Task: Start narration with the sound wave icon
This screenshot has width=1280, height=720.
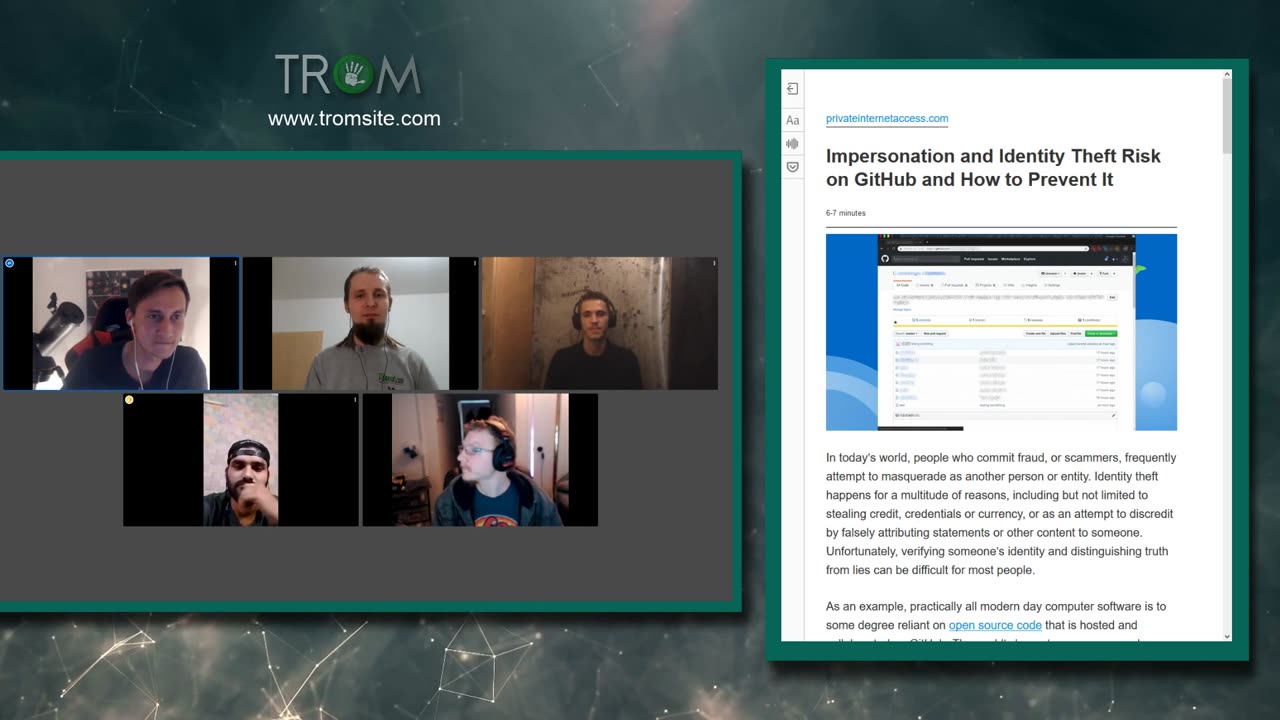Action: pyautogui.click(x=792, y=144)
